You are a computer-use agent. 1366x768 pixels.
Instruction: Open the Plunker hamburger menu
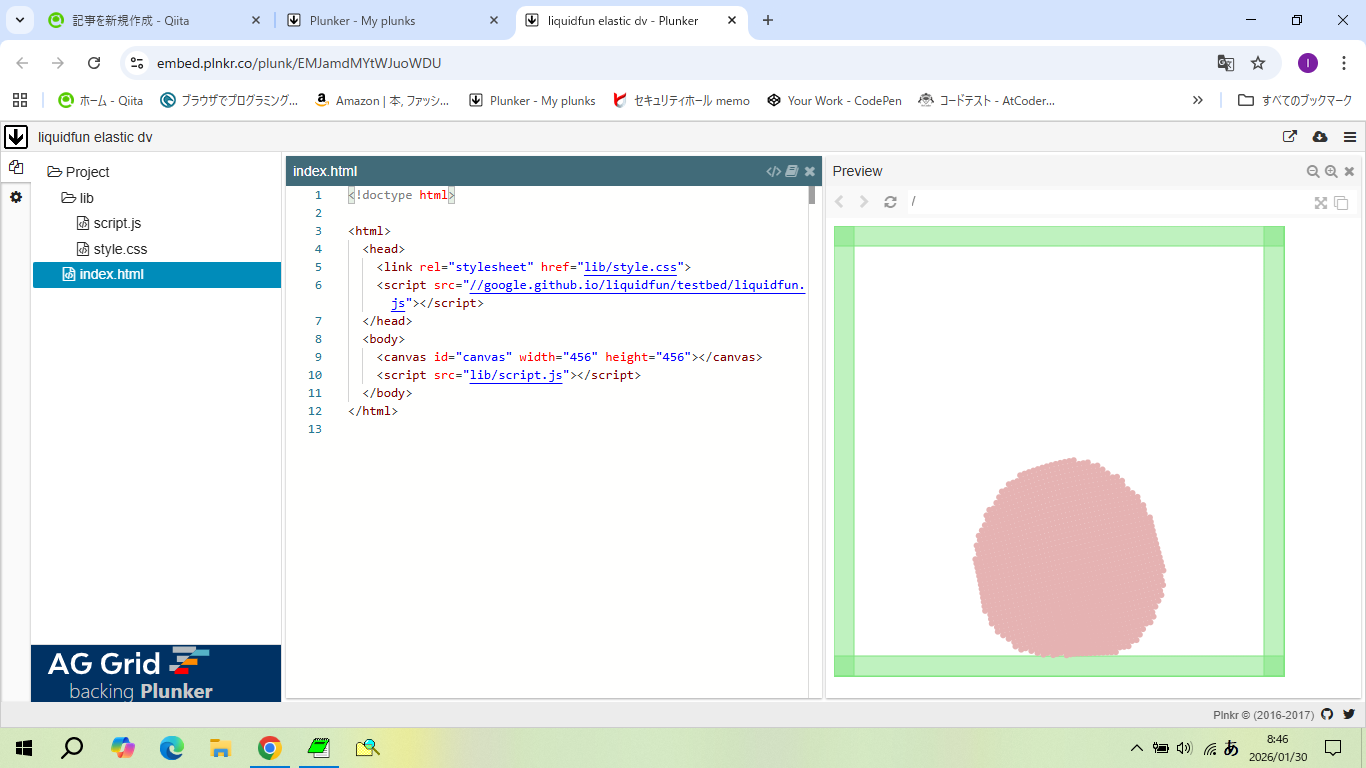1350,137
